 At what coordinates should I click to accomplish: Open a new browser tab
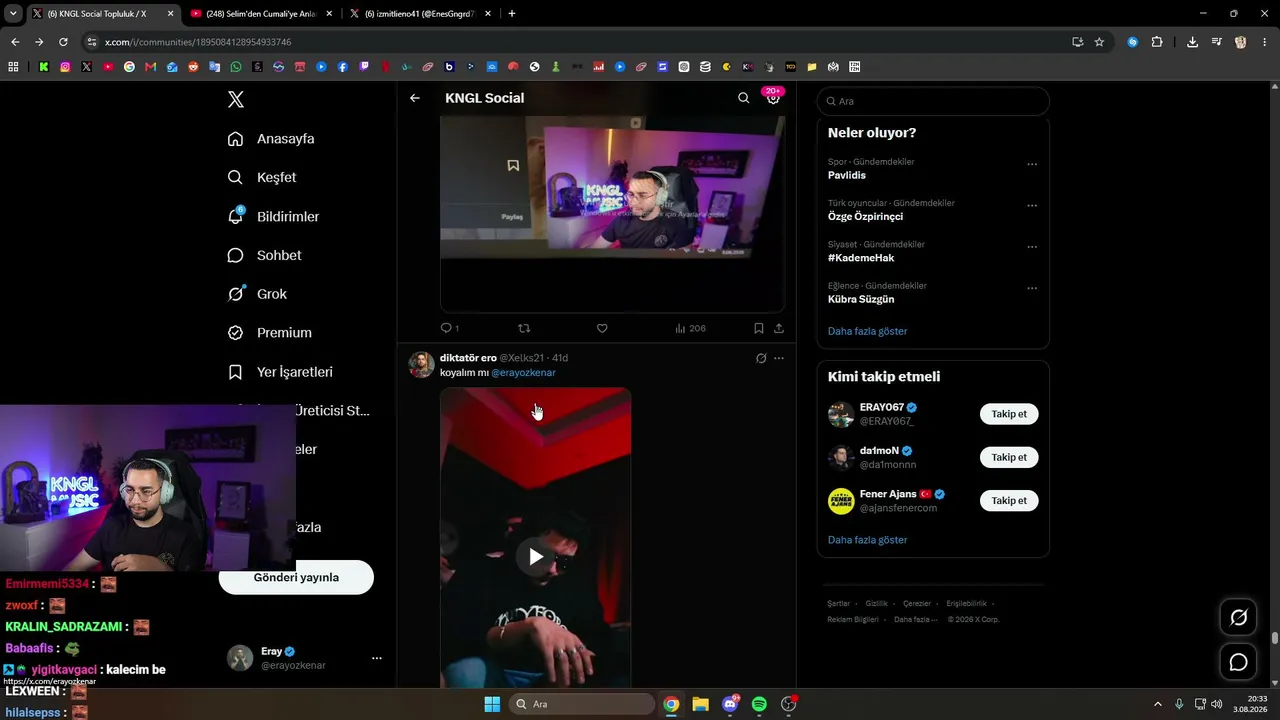coord(512,14)
